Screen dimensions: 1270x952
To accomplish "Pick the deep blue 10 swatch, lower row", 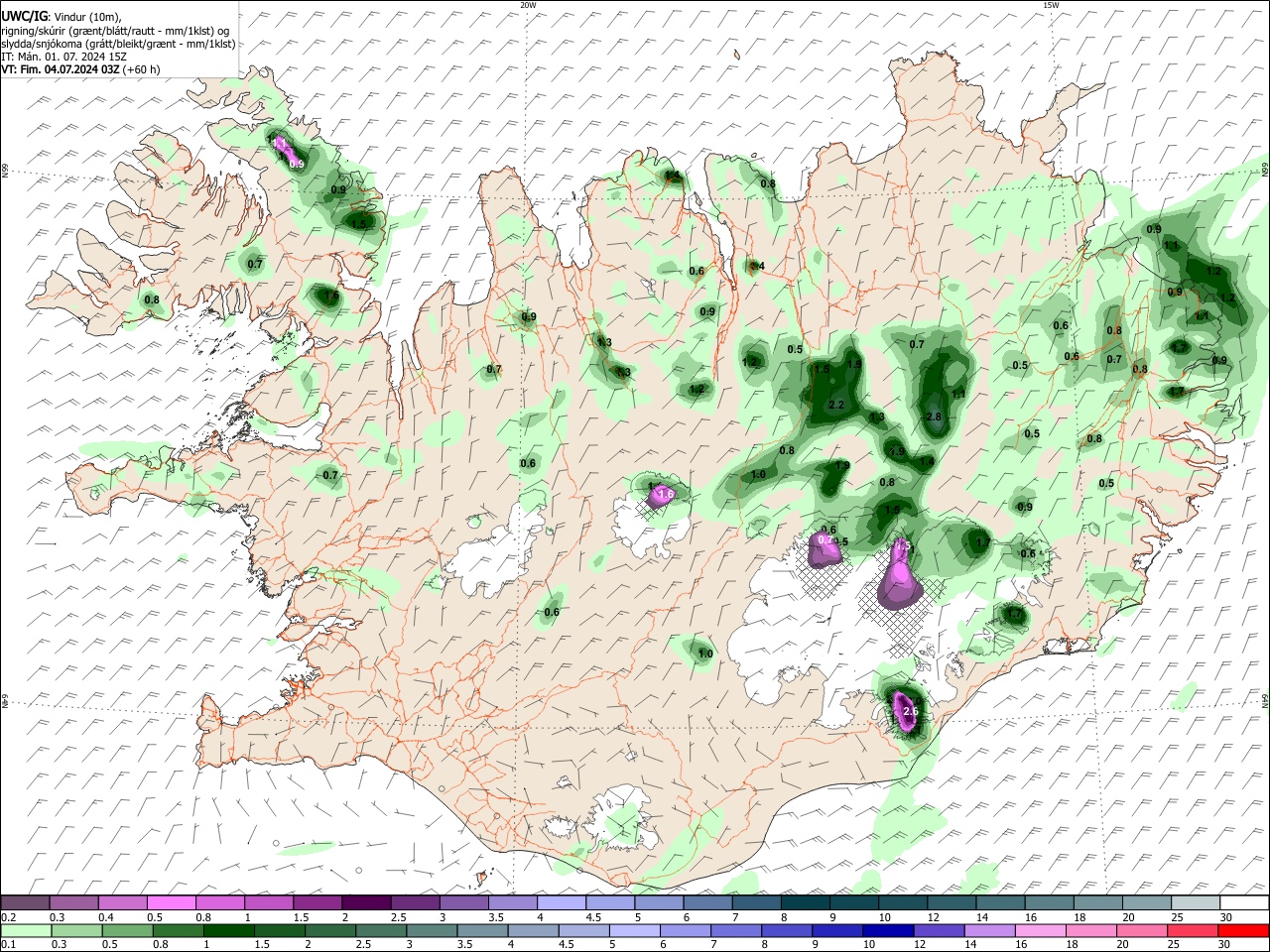I will click(x=888, y=930).
